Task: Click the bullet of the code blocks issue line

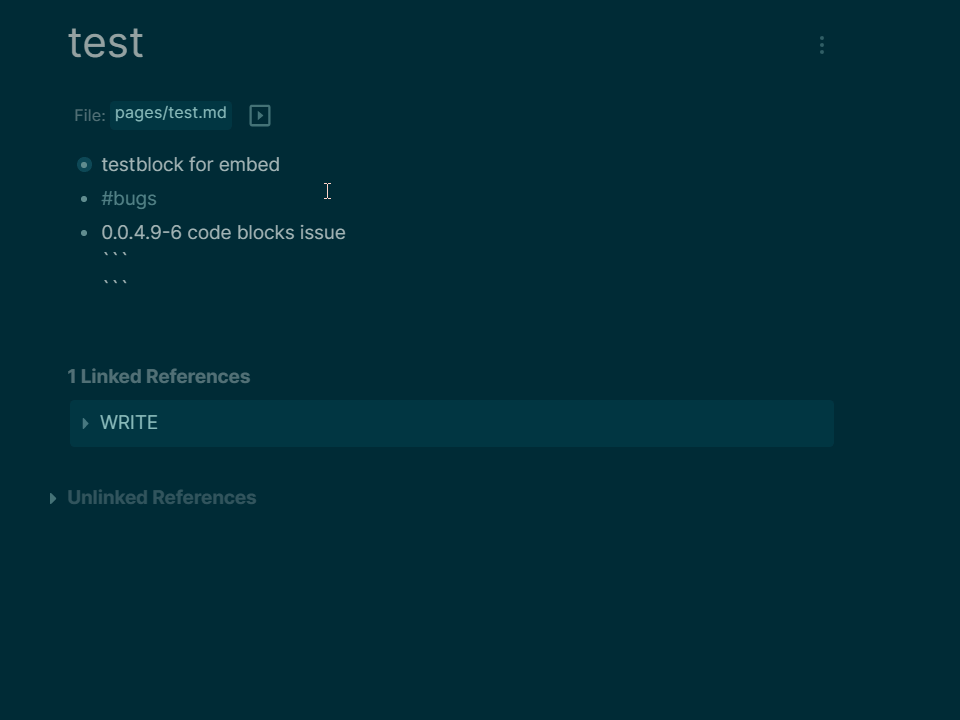Action: click(84, 233)
